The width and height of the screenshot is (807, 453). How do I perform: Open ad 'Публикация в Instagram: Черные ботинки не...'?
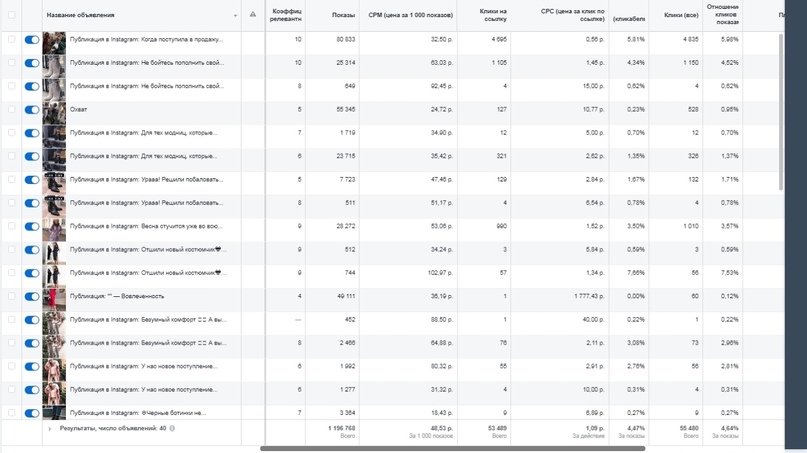pyautogui.click(x=138, y=413)
